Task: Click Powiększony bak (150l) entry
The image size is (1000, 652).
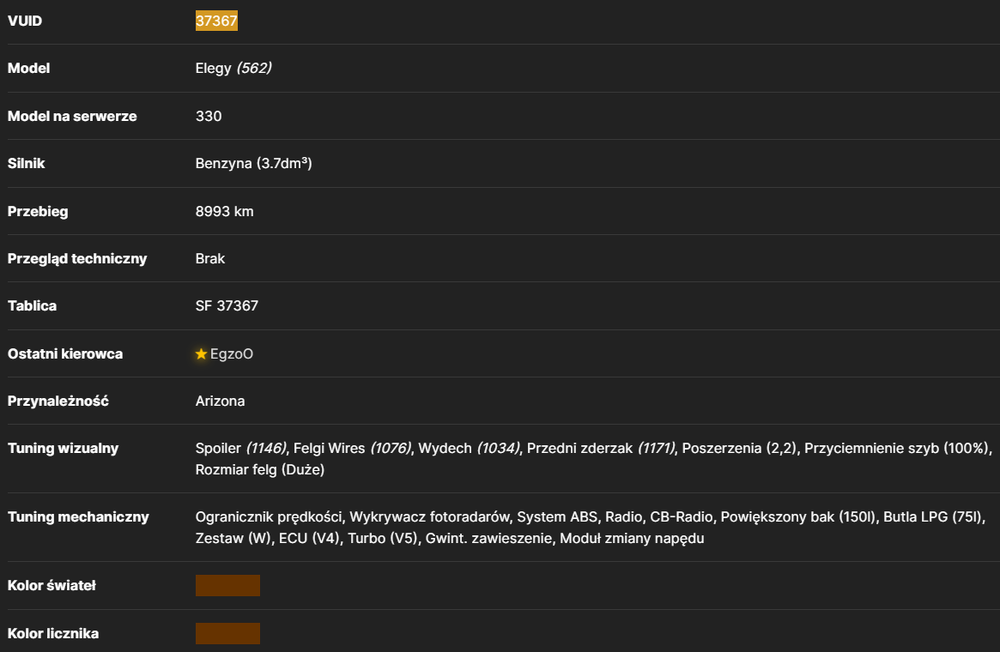Action: 798,517
